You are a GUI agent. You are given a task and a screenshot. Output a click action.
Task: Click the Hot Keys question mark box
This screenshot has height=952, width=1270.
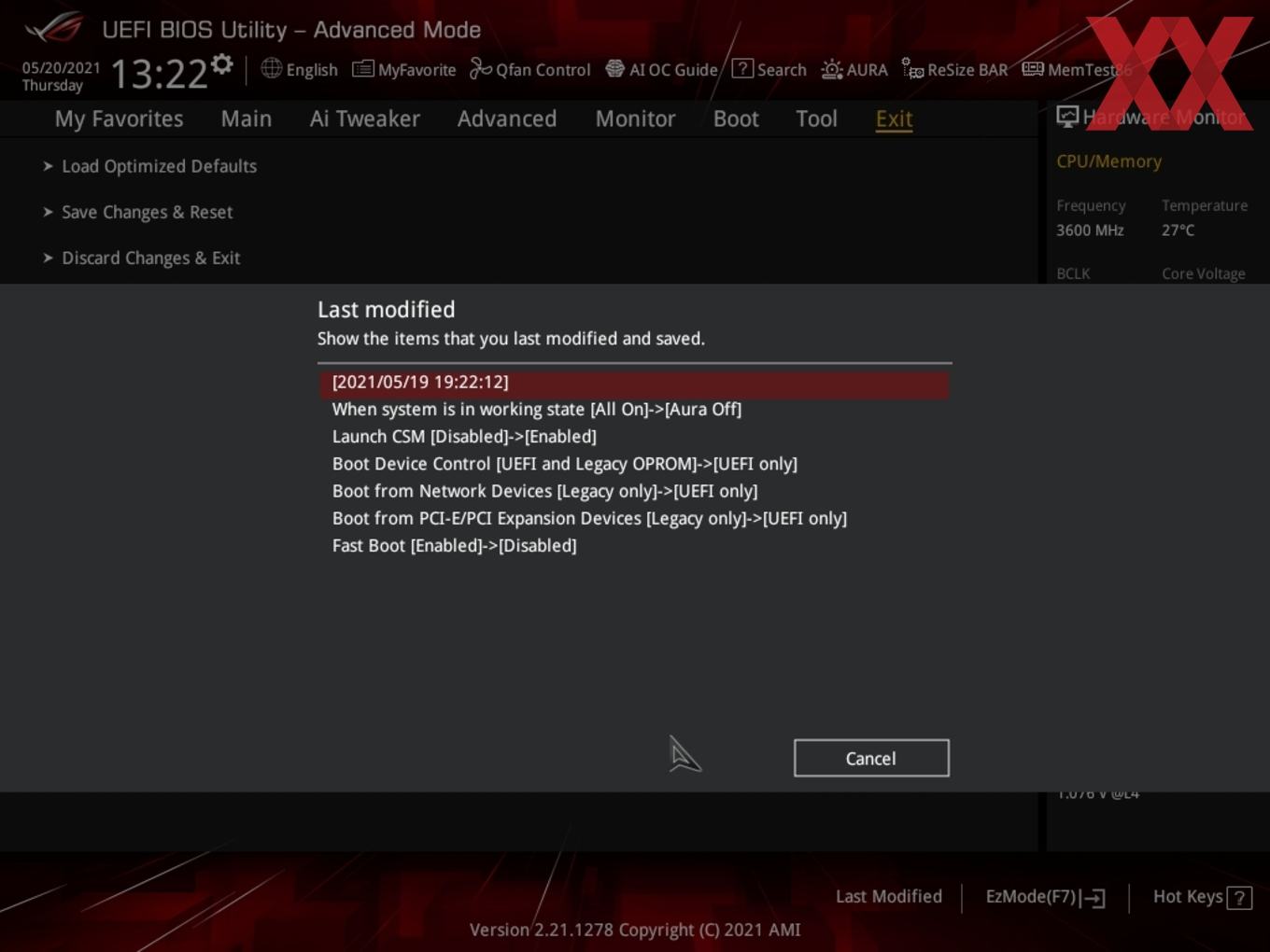click(x=1239, y=898)
